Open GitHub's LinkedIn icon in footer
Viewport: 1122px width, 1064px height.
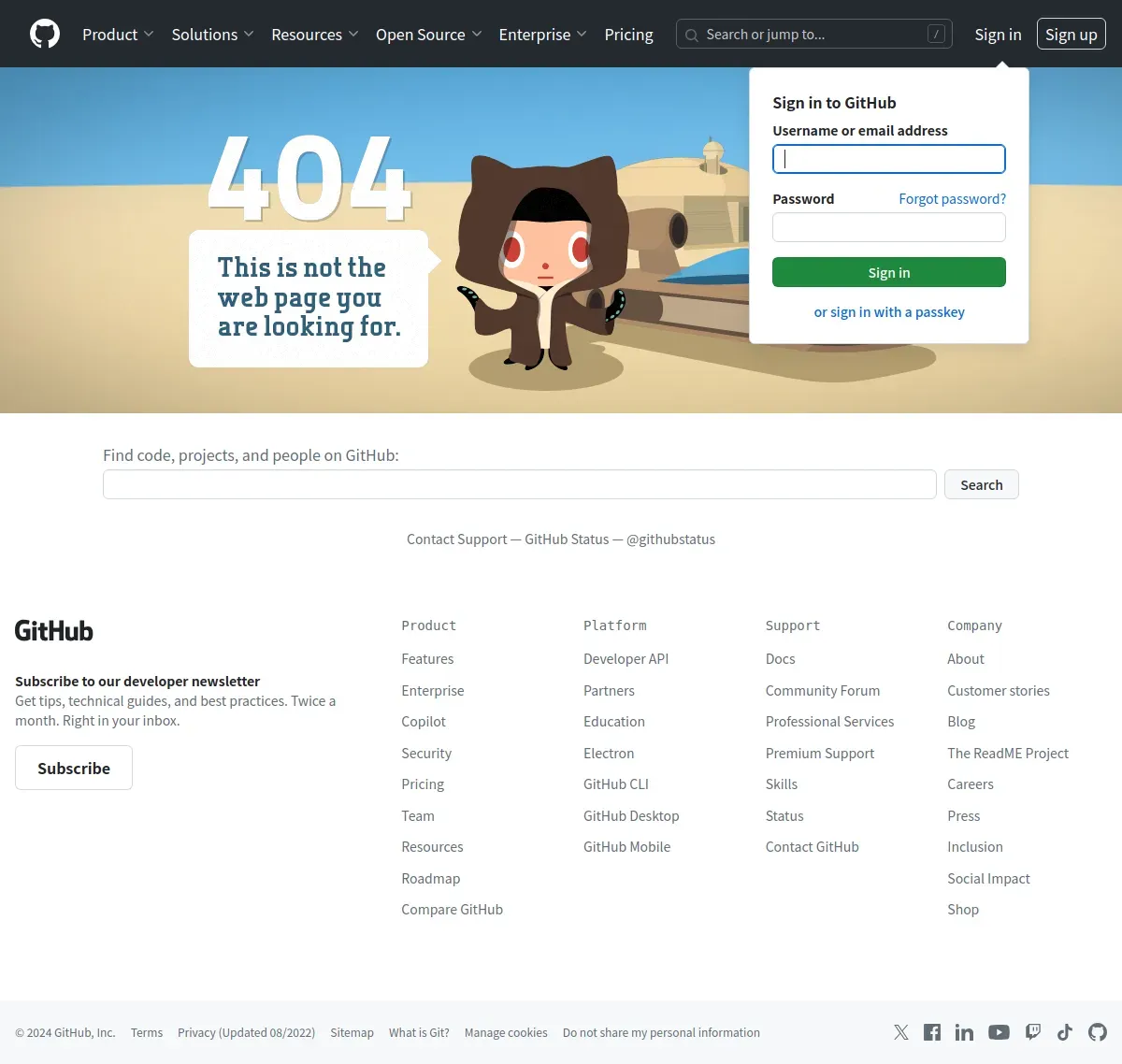point(964,1032)
